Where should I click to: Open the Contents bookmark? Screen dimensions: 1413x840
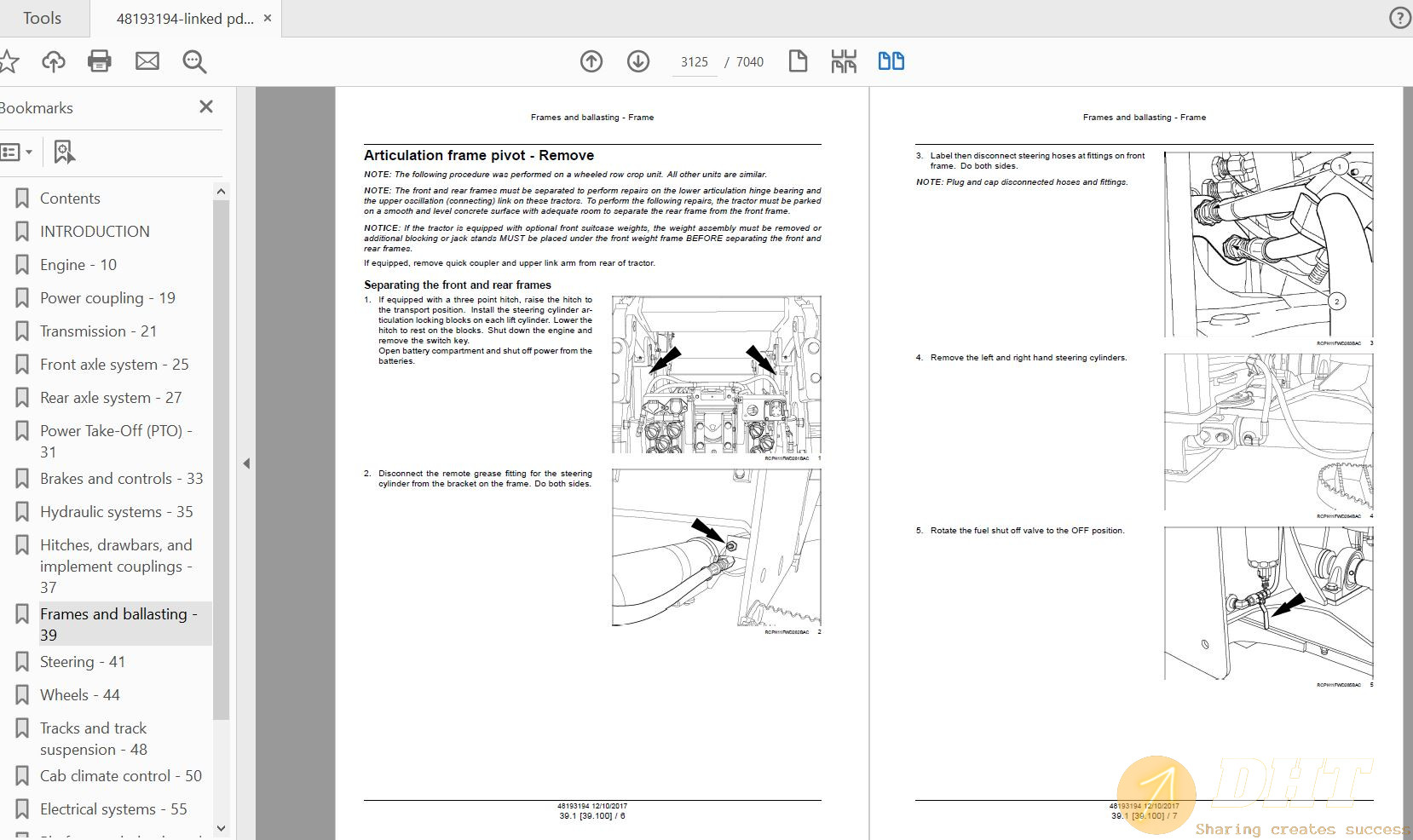(70, 198)
